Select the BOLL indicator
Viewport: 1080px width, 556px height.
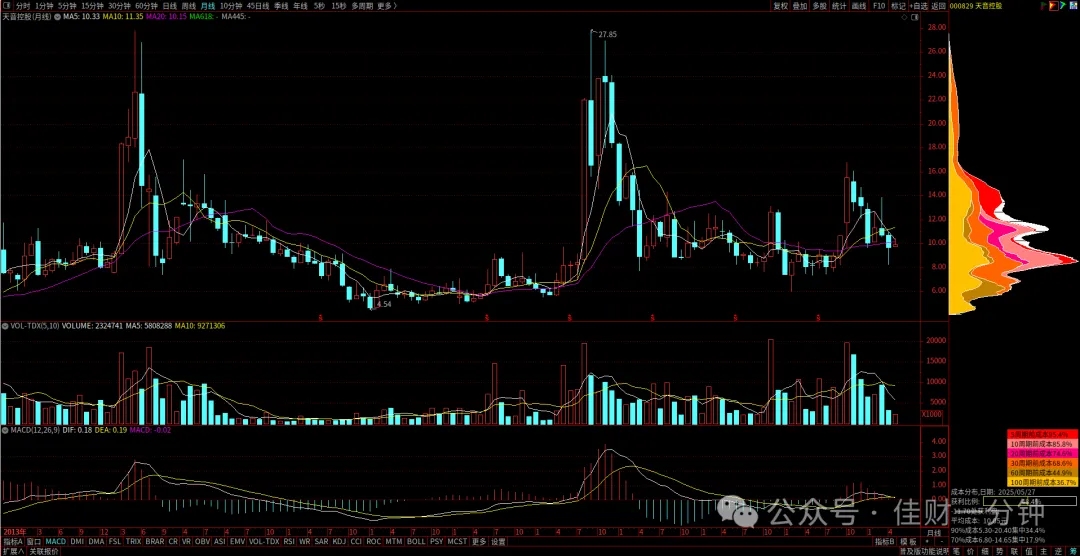coord(416,542)
